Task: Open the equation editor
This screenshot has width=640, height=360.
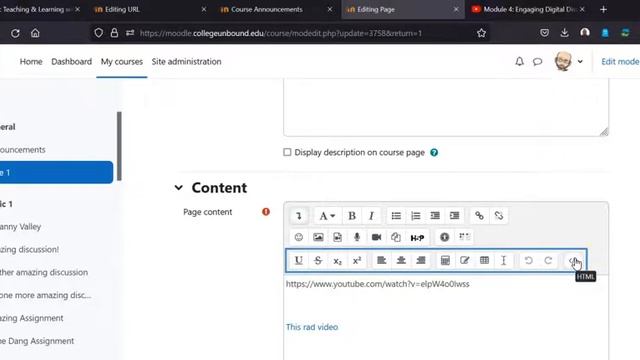Action: tap(445, 260)
